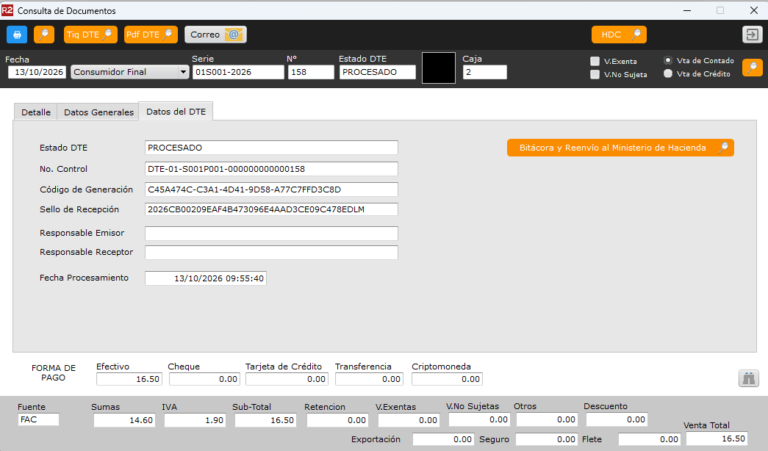The height and width of the screenshot is (451, 768).
Task: Switch to the Detalle tab
Action: pos(36,112)
